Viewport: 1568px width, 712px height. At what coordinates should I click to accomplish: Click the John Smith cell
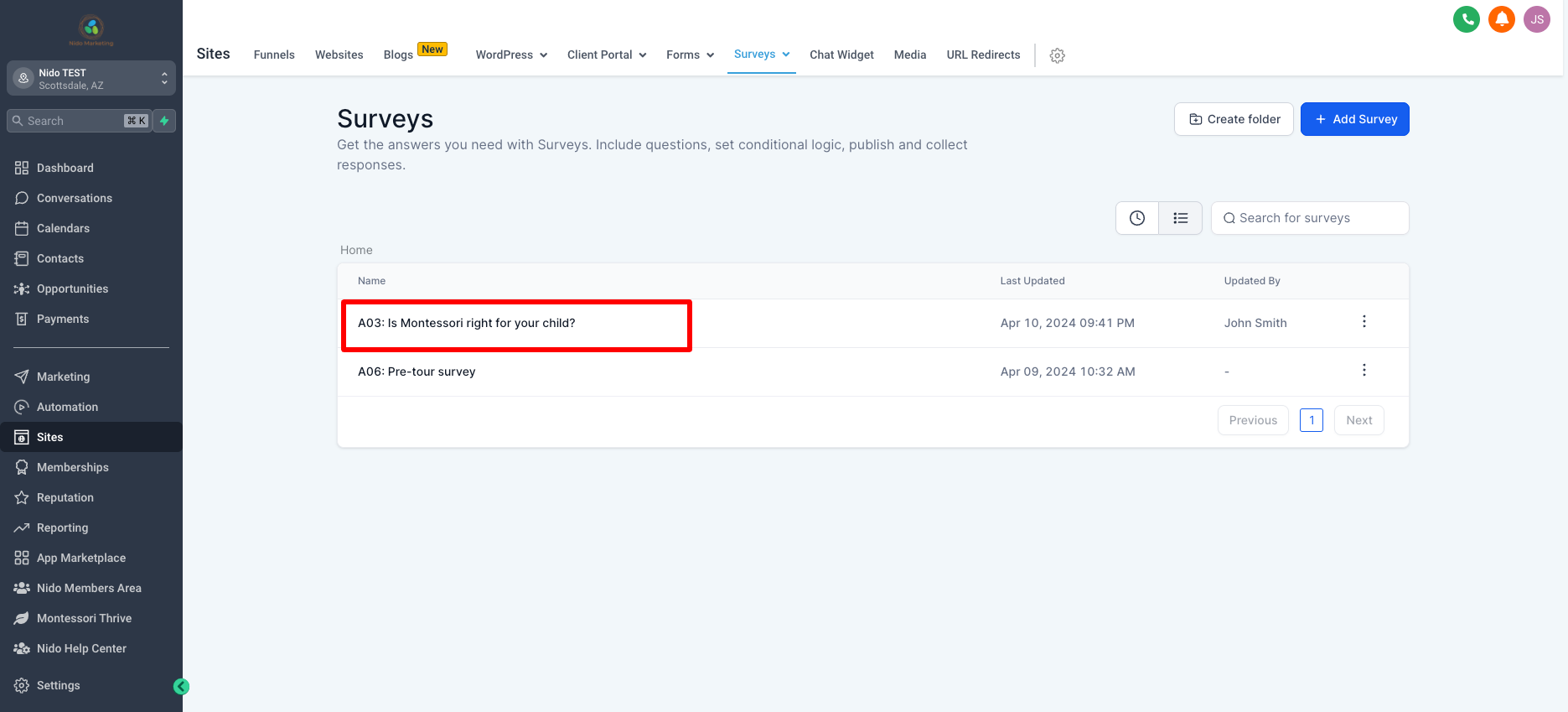tap(1255, 323)
